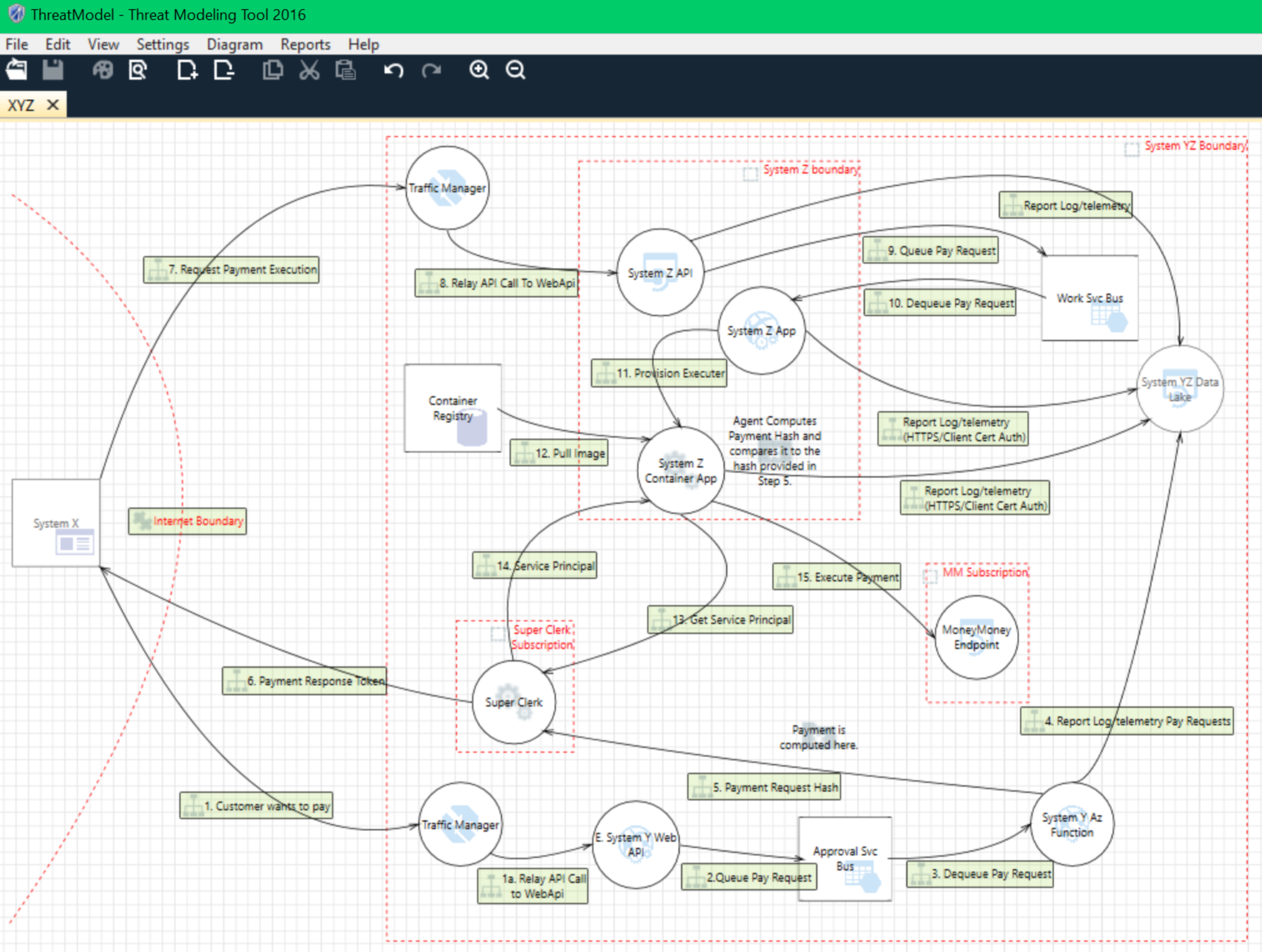Click the '1a. Relay API Call to WebApi' label
The height and width of the screenshot is (952, 1262).
(x=532, y=886)
